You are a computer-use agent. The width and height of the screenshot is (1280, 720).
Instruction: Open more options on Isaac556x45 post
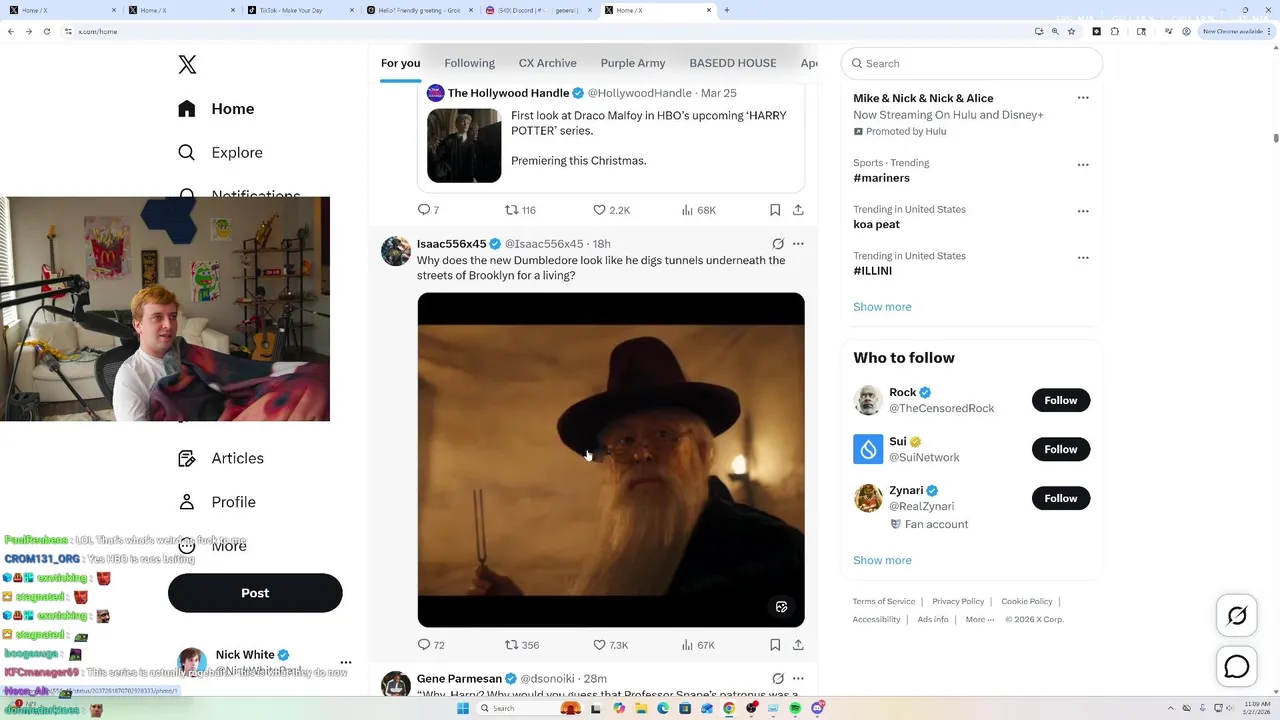pos(798,244)
